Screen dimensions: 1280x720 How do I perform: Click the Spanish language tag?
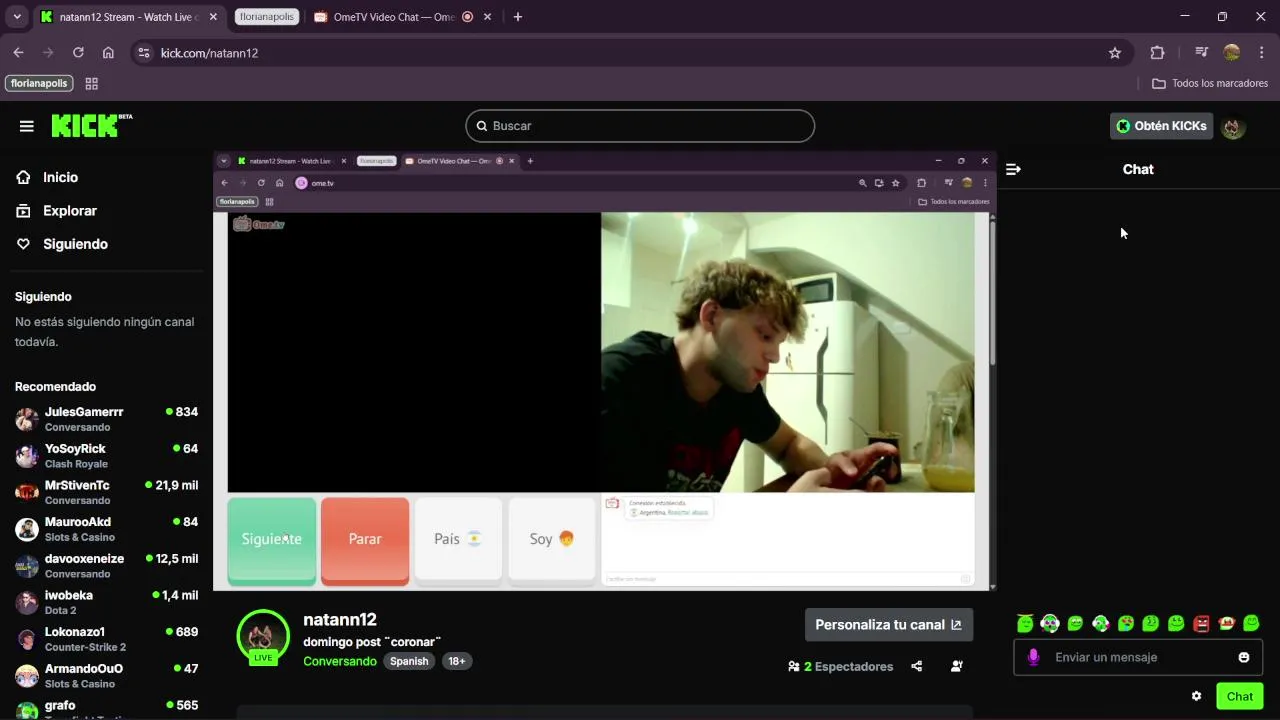tap(409, 661)
